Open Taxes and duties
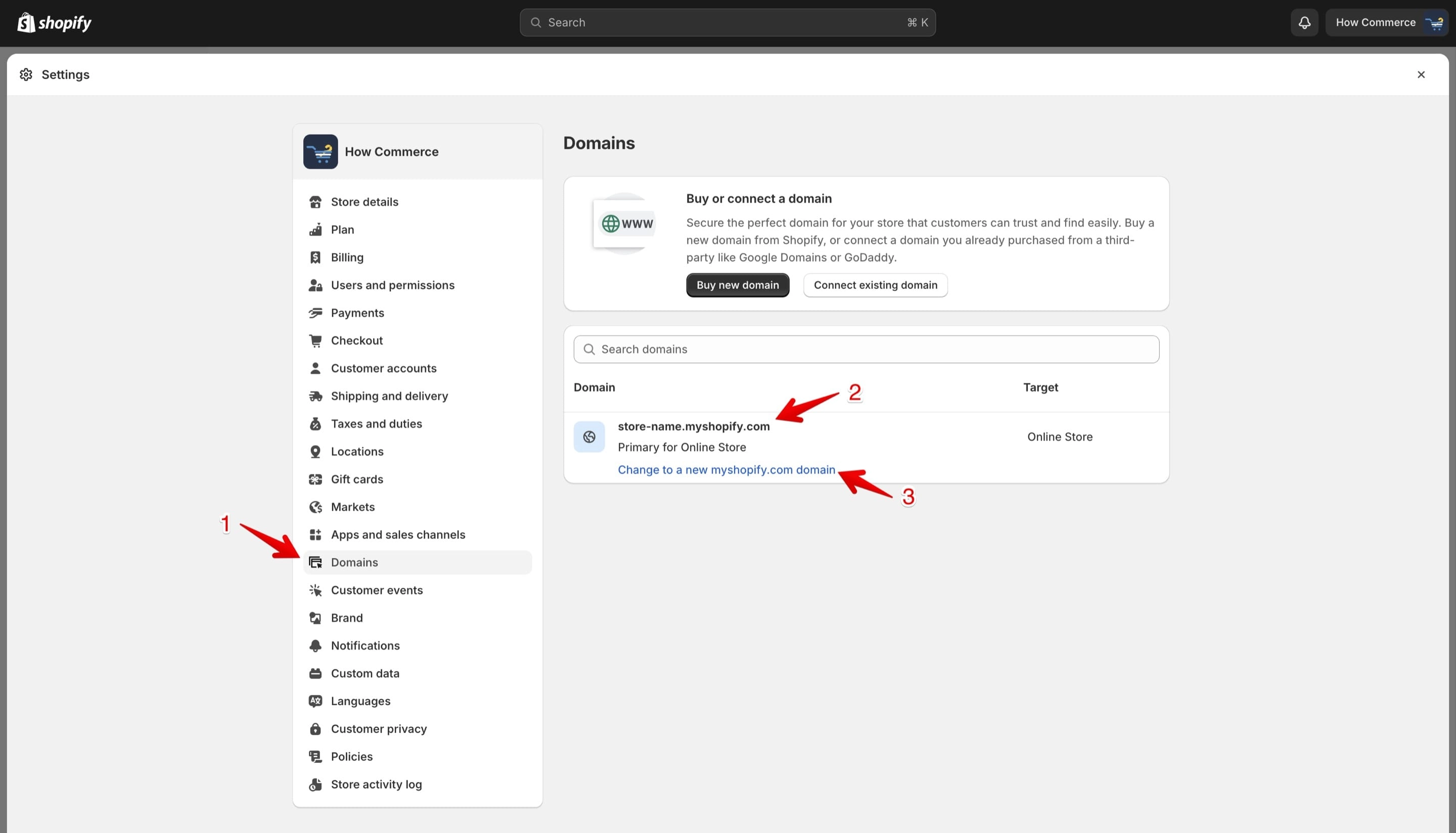 click(x=418, y=424)
